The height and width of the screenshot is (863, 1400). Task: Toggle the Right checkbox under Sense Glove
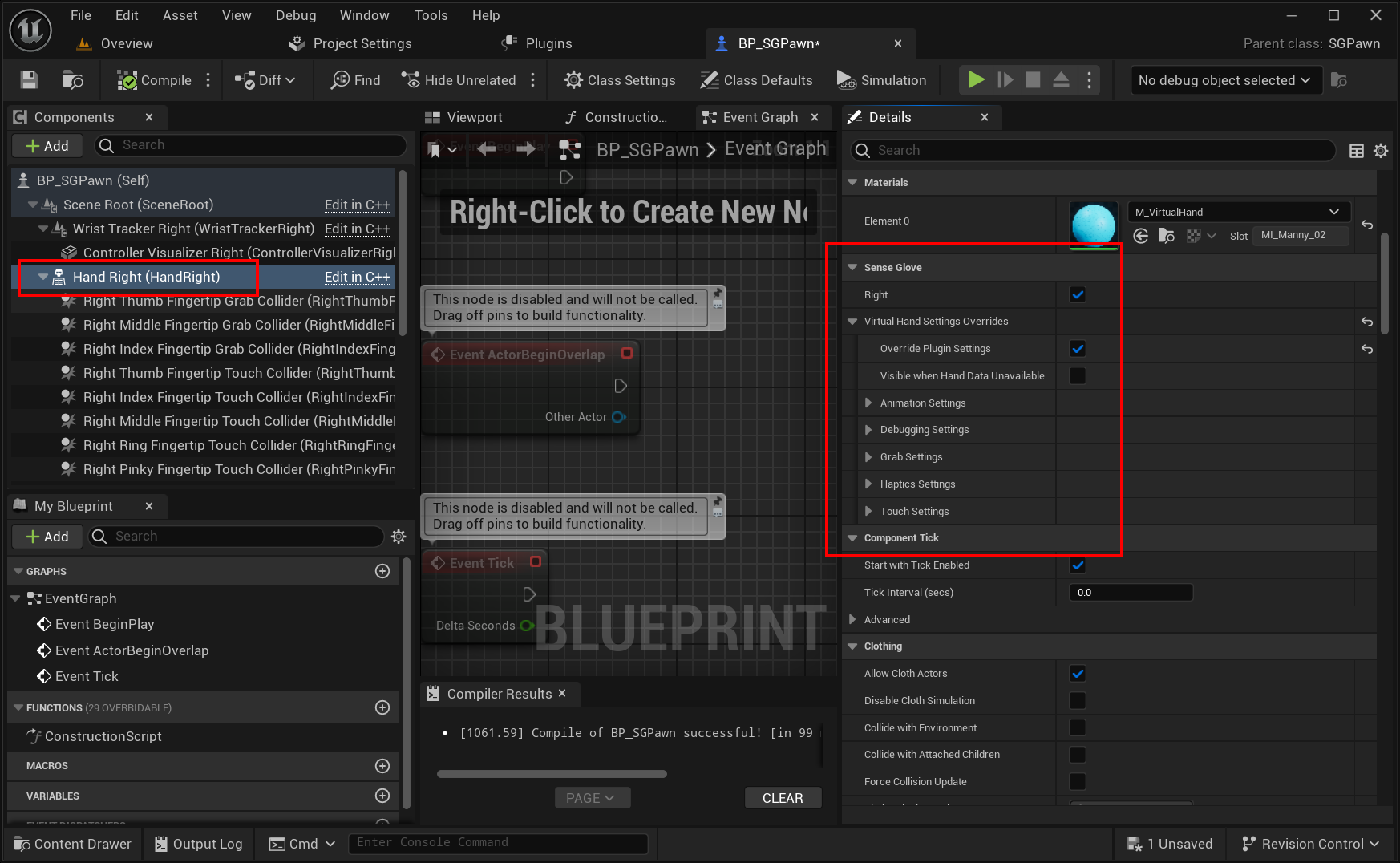point(1078,294)
